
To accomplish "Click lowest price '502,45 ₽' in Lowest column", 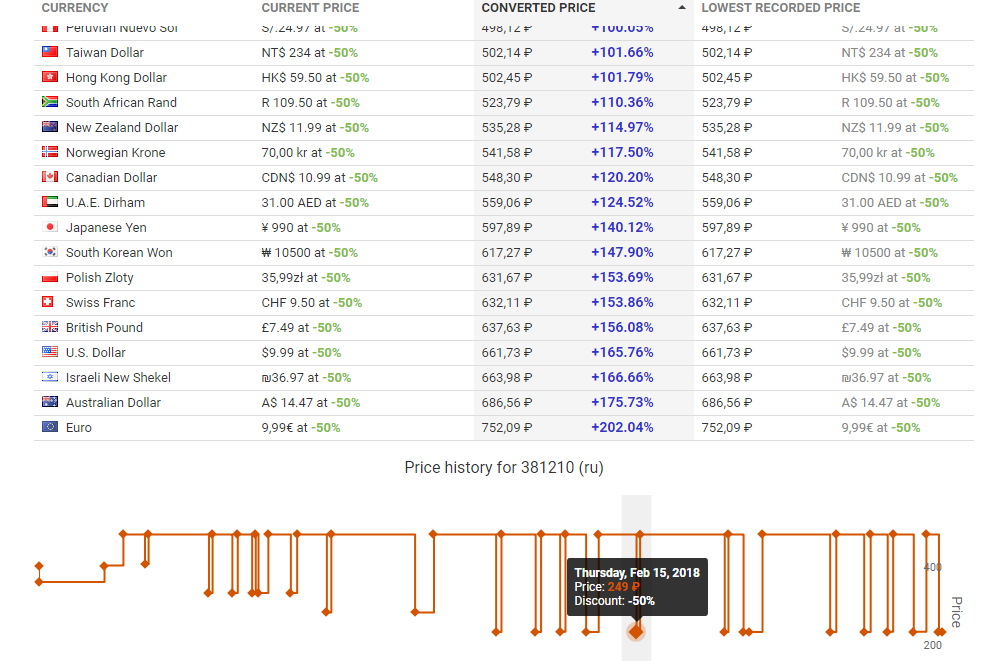I will pyautogui.click(x=726, y=78).
